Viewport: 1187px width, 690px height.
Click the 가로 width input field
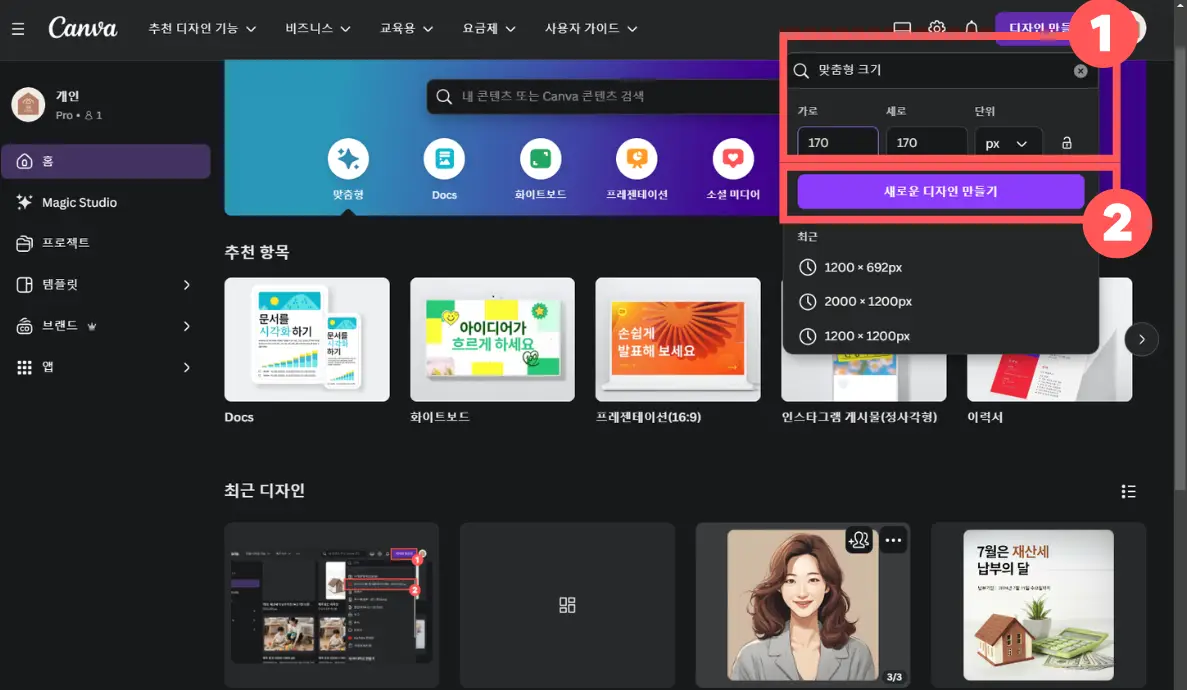click(838, 142)
